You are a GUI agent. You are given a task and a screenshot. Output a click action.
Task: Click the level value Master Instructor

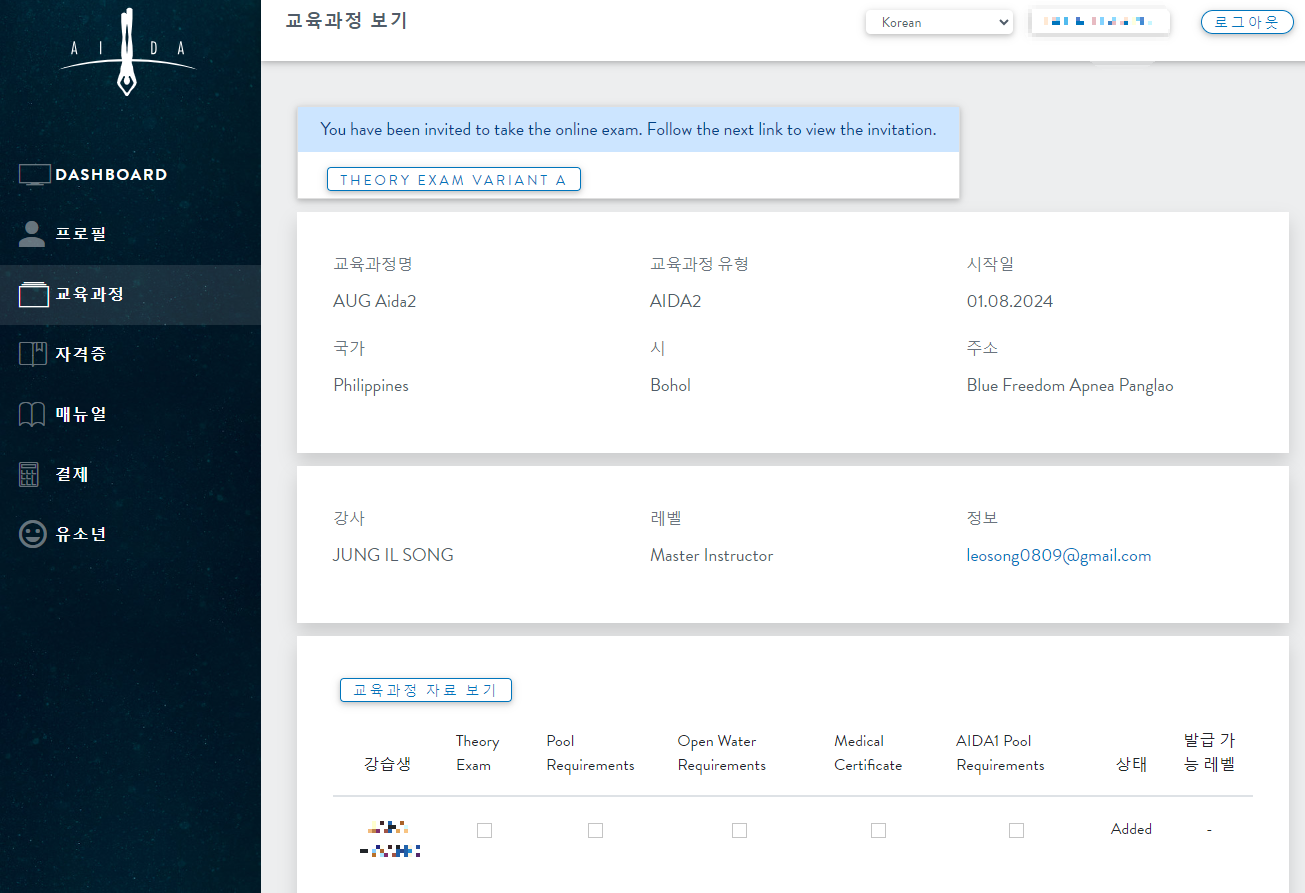[x=711, y=555]
